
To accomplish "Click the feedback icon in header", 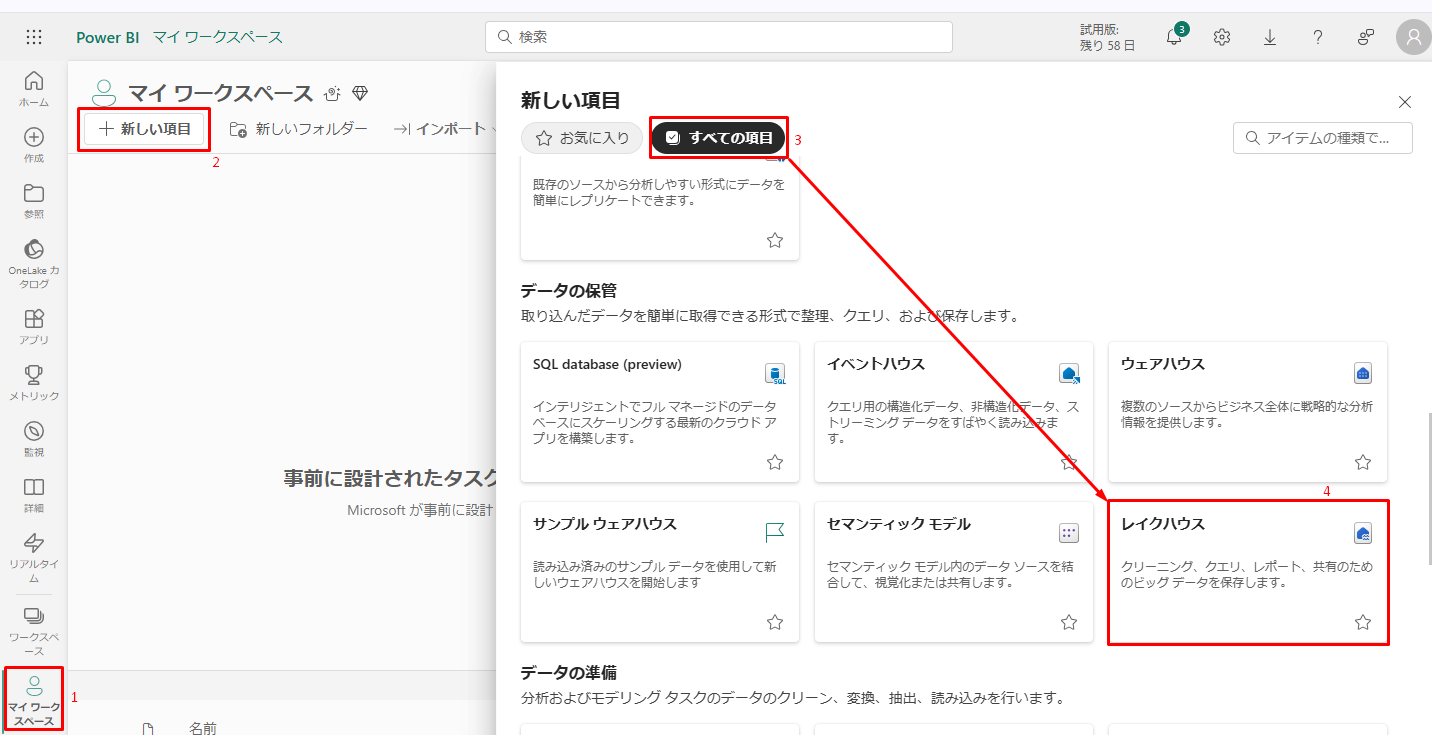I will coord(1366,37).
